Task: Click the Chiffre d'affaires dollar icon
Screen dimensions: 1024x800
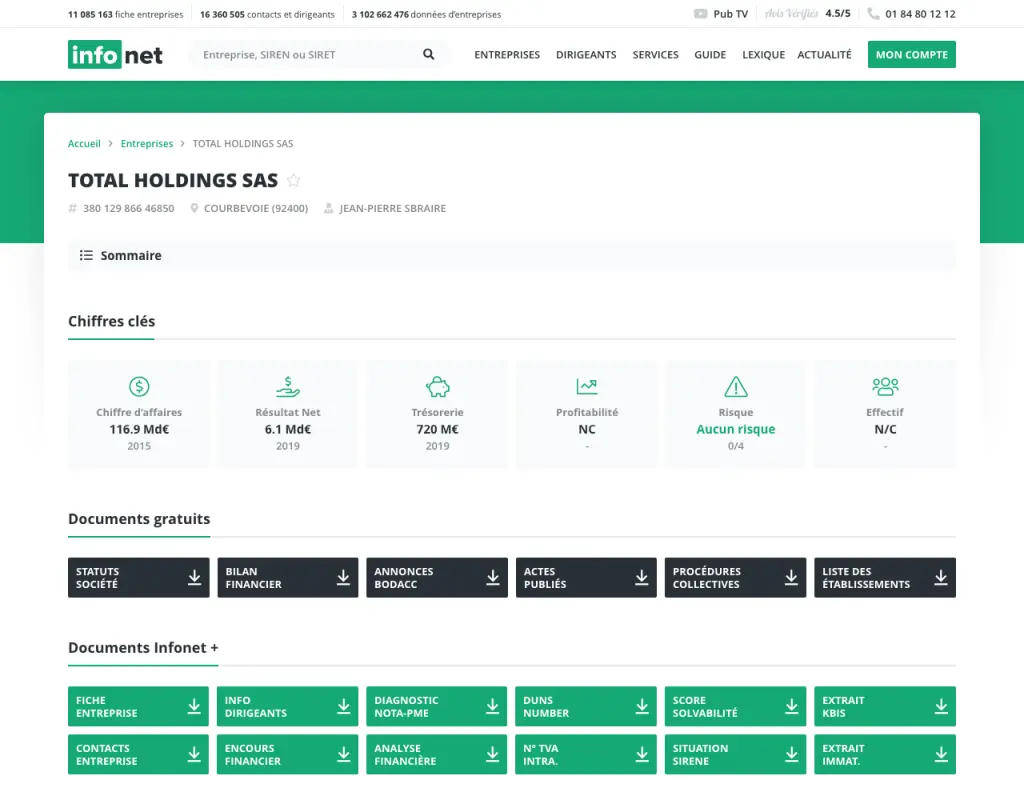Action: [139, 387]
